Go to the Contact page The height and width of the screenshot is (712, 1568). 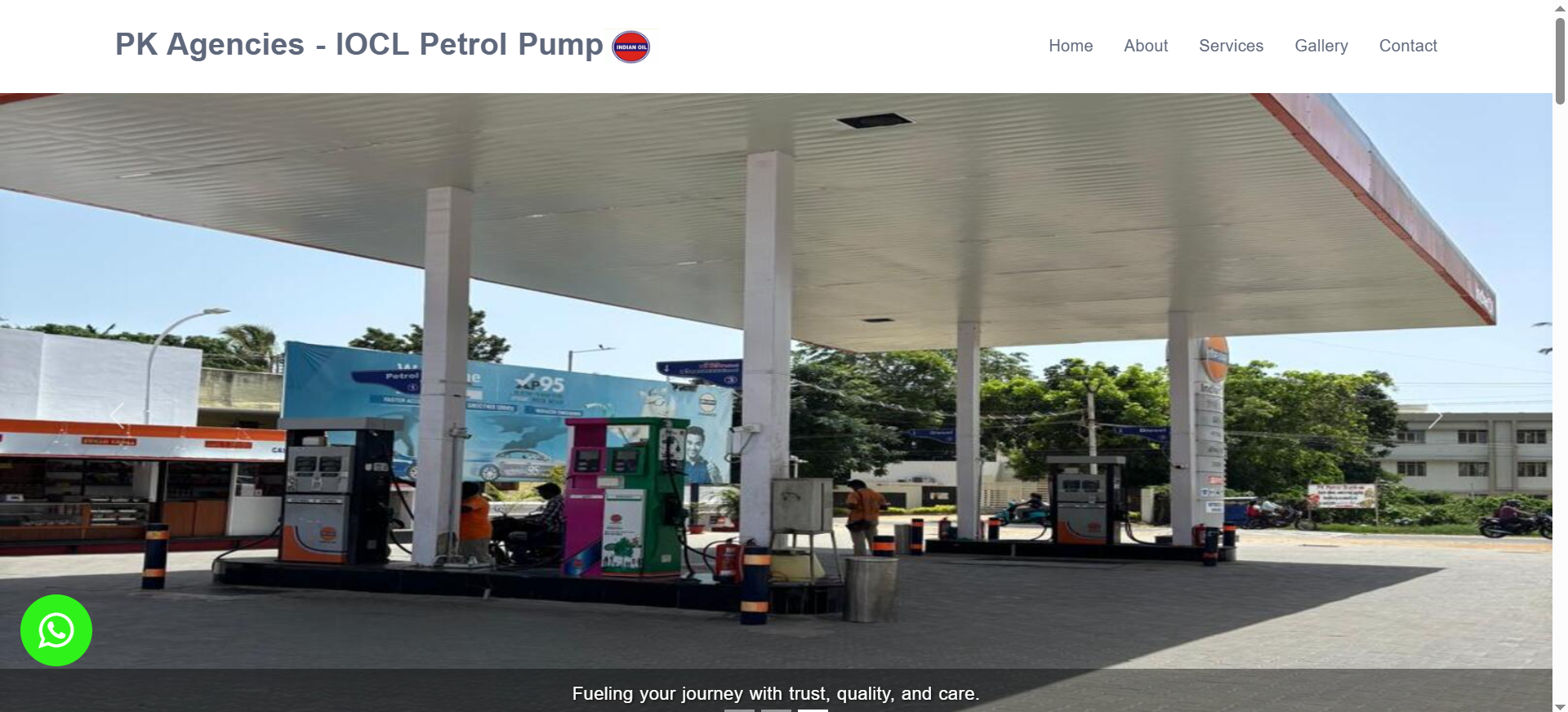1408,46
